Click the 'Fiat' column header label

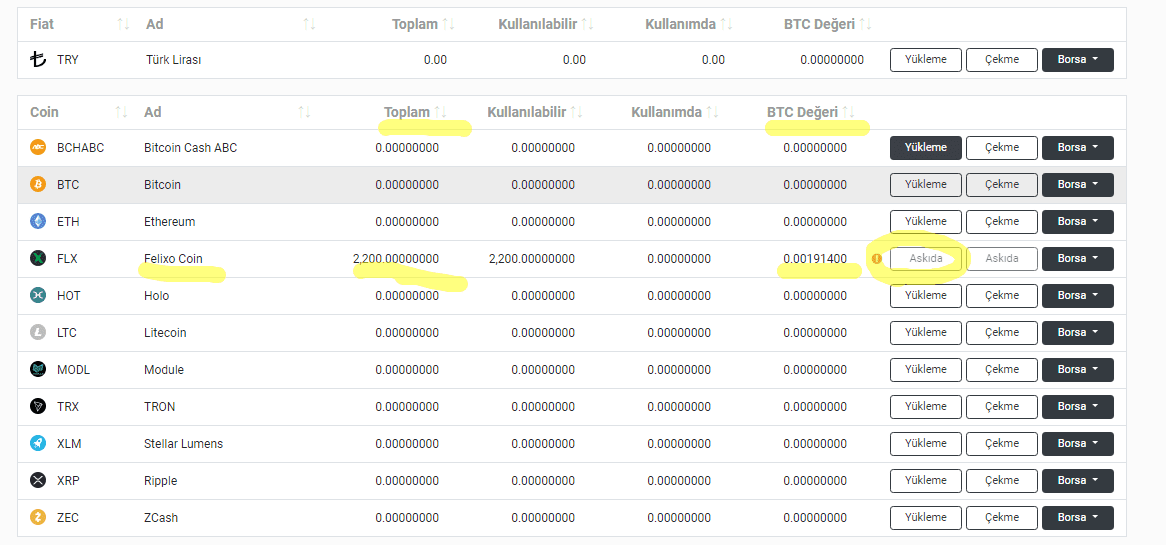(42, 25)
